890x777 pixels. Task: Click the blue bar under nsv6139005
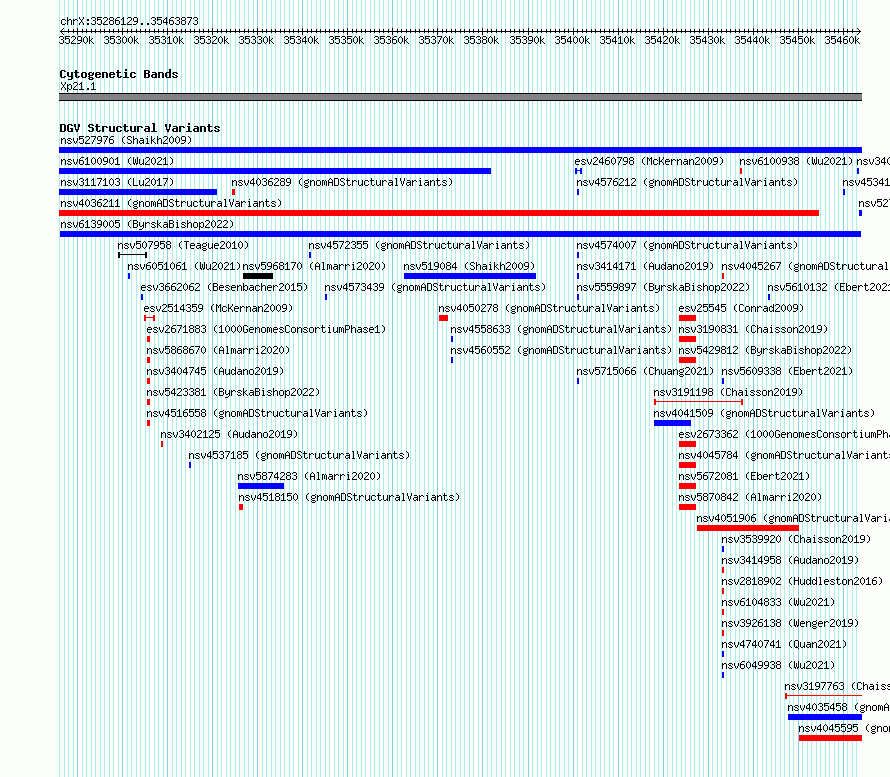click(460, 234)
